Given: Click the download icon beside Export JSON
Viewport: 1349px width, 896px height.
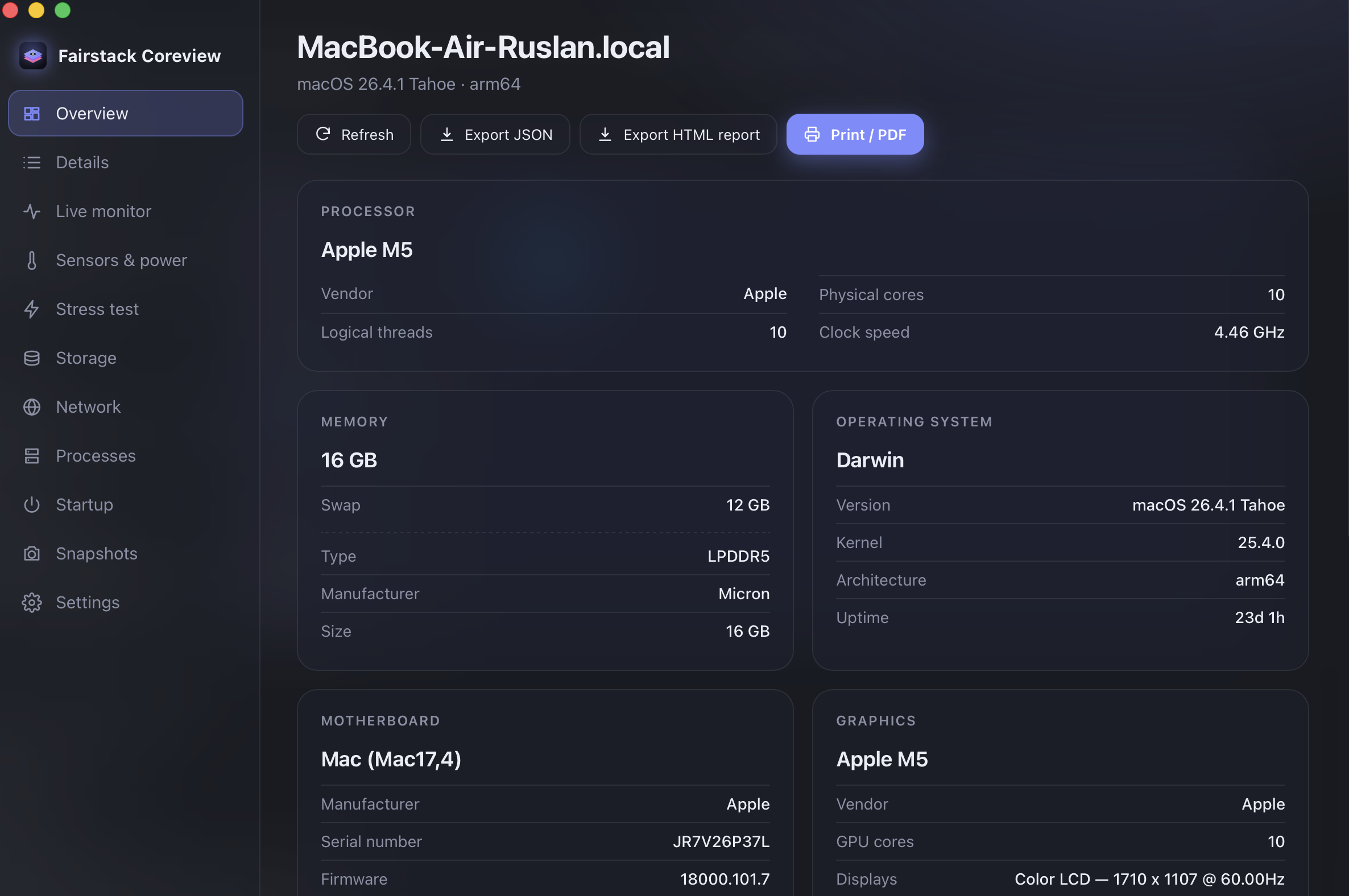Looking at the screenshot, I should [x=447, y=134].
